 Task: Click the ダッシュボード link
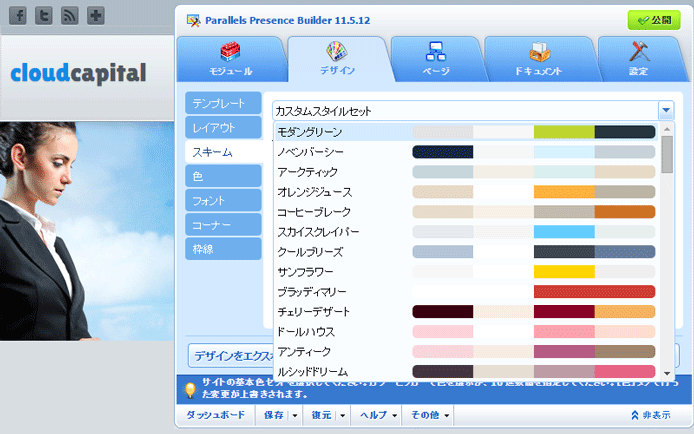tap(215, 414)
